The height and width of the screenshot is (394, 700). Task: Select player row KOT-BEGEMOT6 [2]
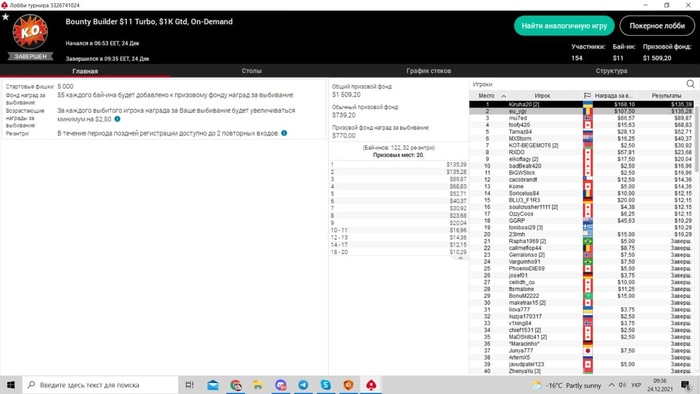pyautogui.click(x=582, y=145)
